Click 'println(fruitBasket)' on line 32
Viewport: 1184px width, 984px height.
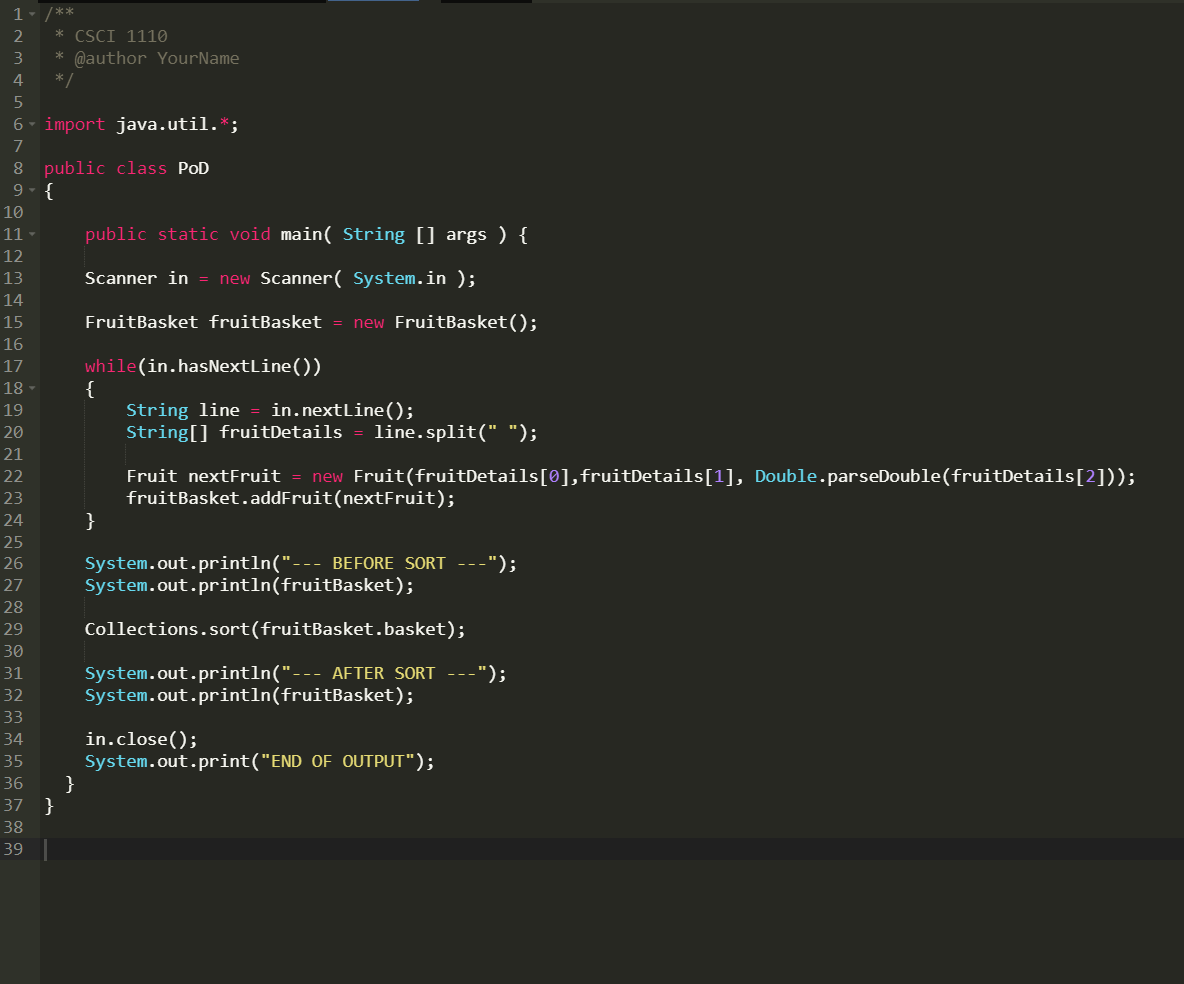301,695
